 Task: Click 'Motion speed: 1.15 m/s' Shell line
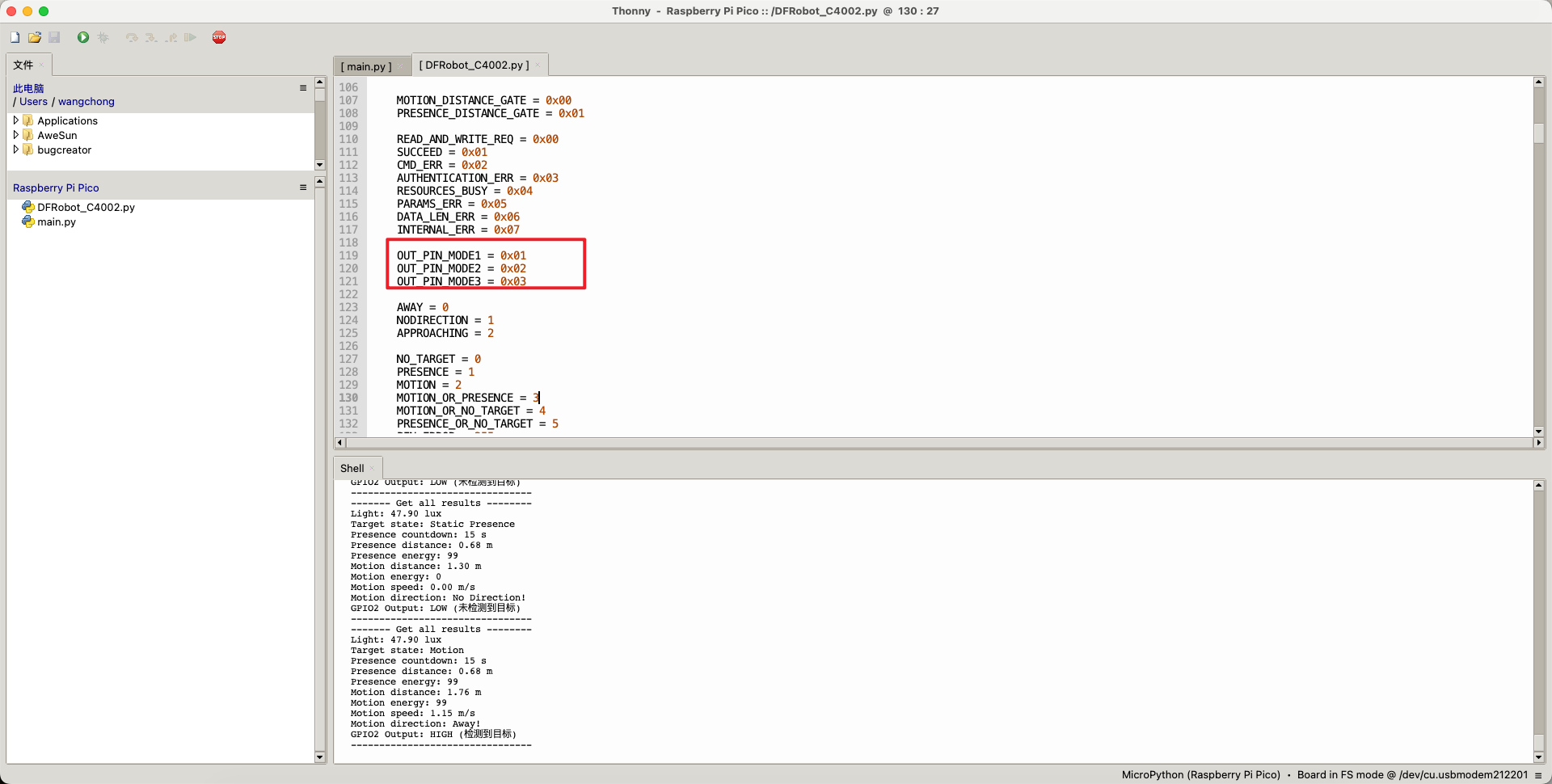pyautogui.click(x=412, y=713)
